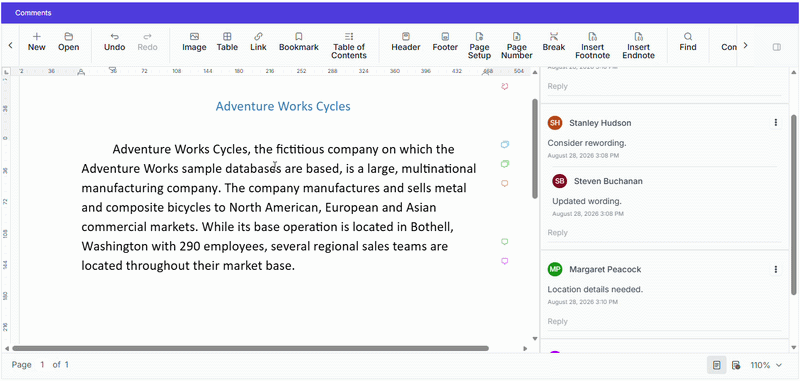Open the Footer editing option
This screenshot has width=800, height=381.
tap(445, 42)
